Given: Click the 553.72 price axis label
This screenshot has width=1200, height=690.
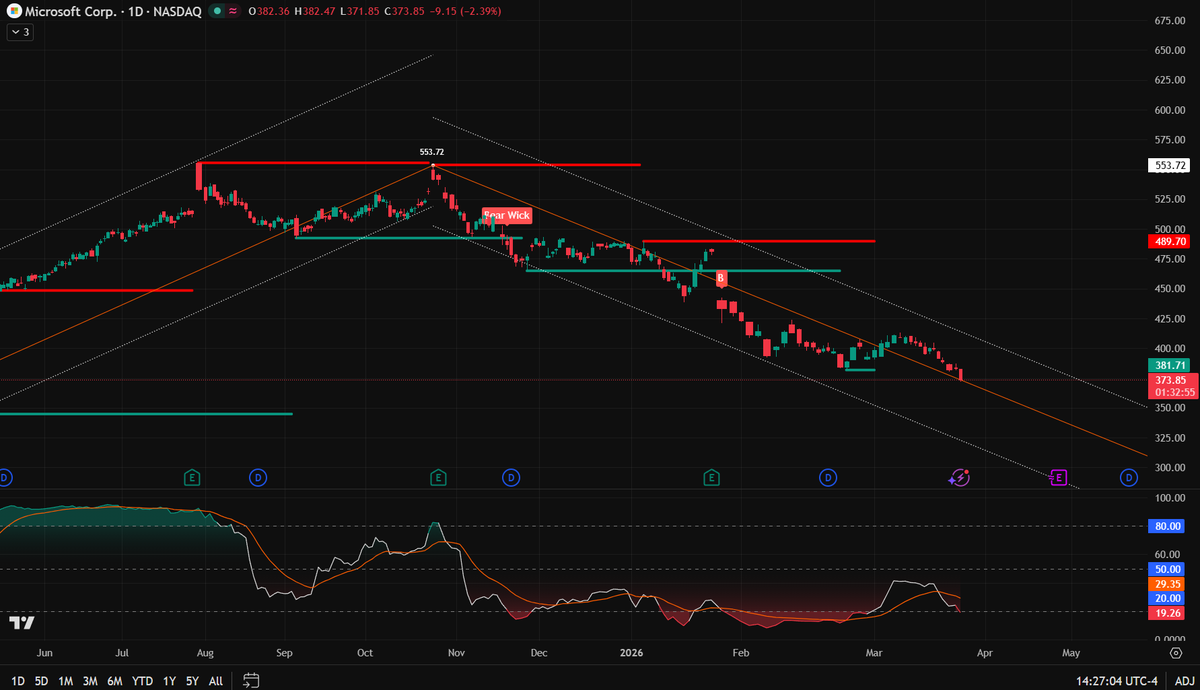Looking at the screenshot, I should coord(1169,165).
